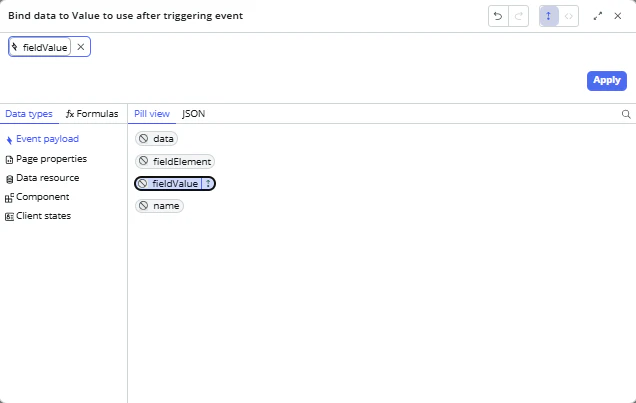This screenshot has width=636, height=403.
Task: Click the undo arrow icon
Action: pos(498,16)
